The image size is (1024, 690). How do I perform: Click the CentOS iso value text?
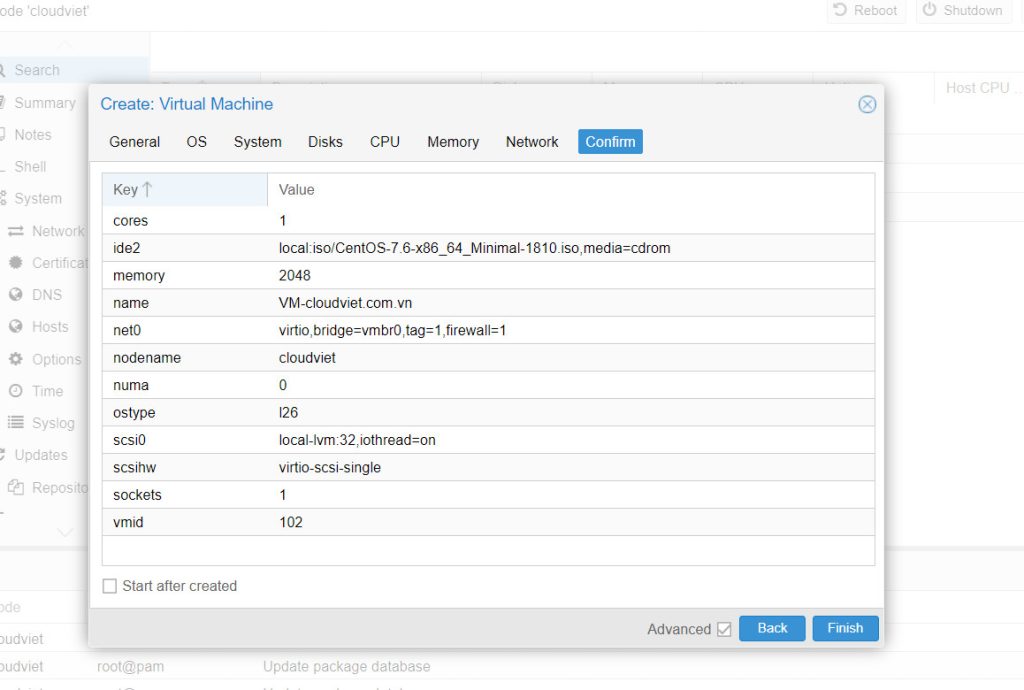[x=475, y=248]
